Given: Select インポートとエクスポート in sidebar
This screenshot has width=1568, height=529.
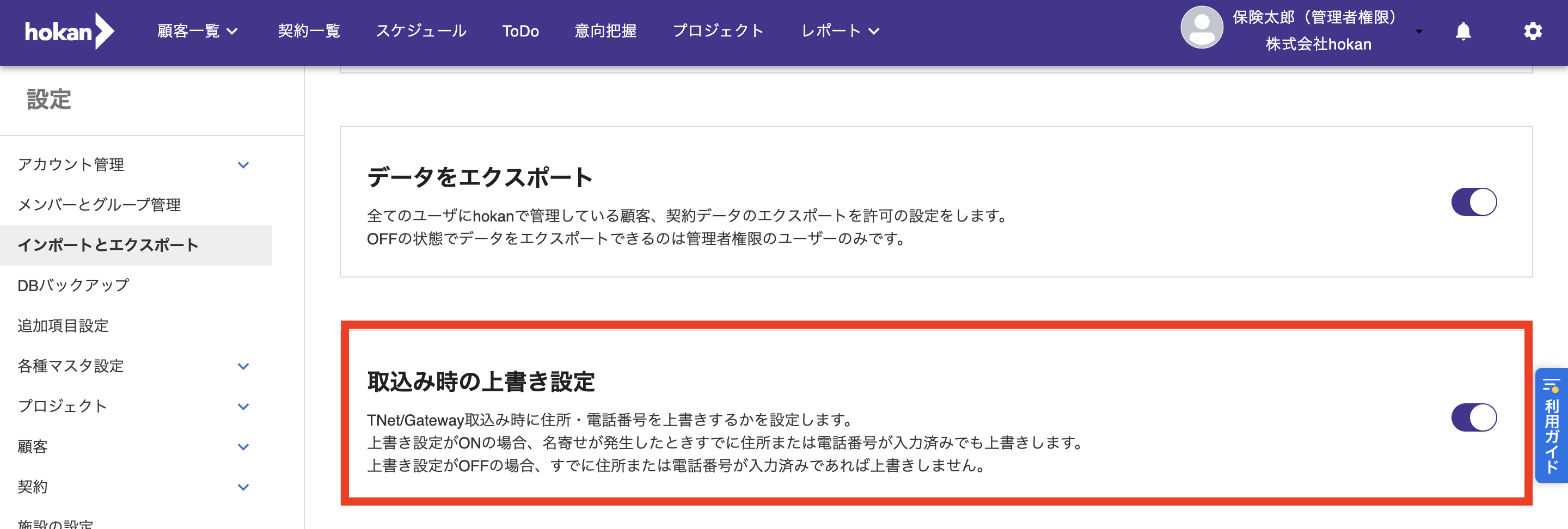Looking at the screenshot, I should click(136, 245).
